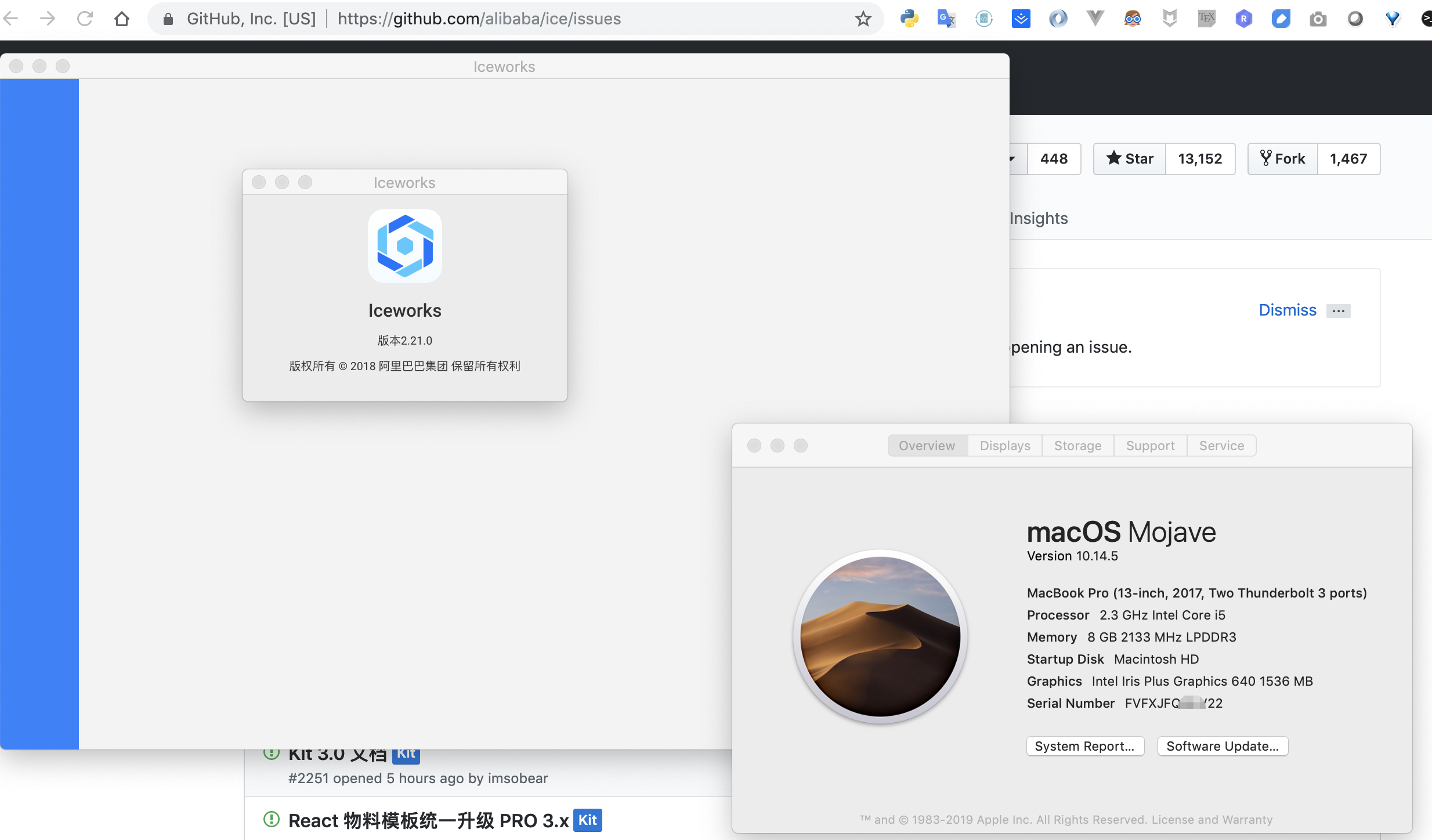Click the blue double-chevron download extension
This screenshot has height=840, width=1432.
click(1021, 19)
